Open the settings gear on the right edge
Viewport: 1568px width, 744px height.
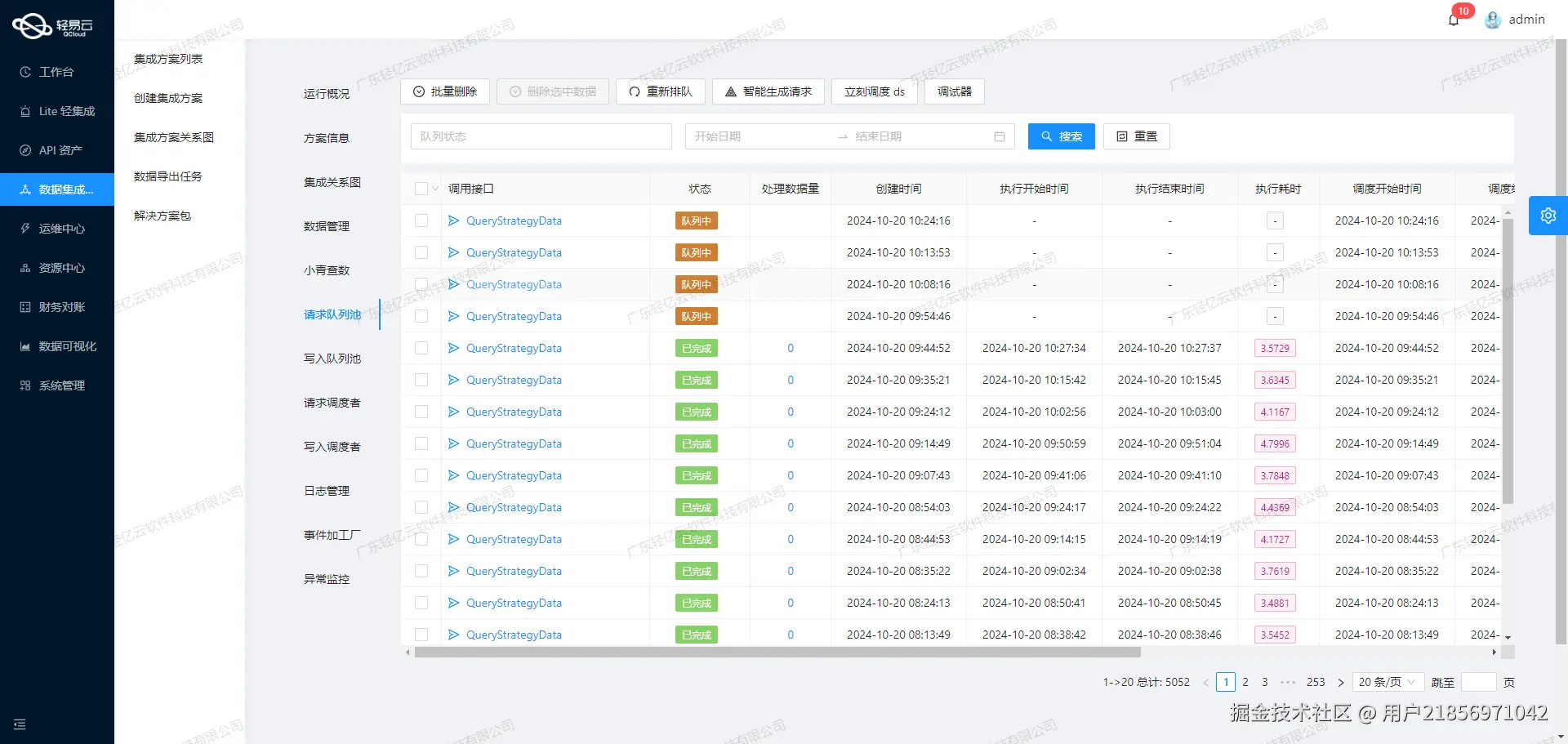click(1548, 215)
